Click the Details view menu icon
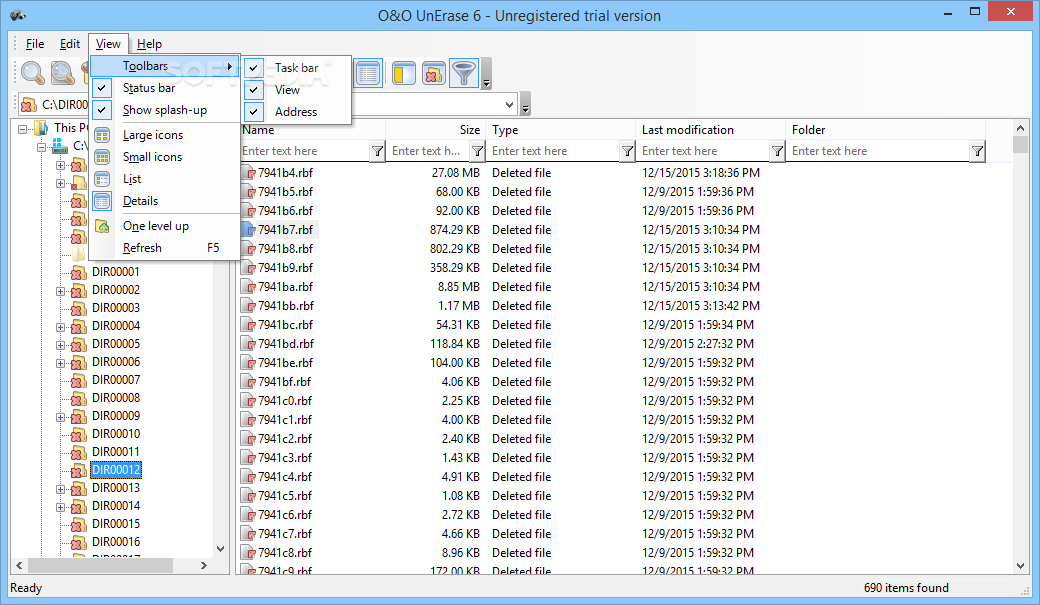Viewport: 1040px width, 605px height. point(102,201)
